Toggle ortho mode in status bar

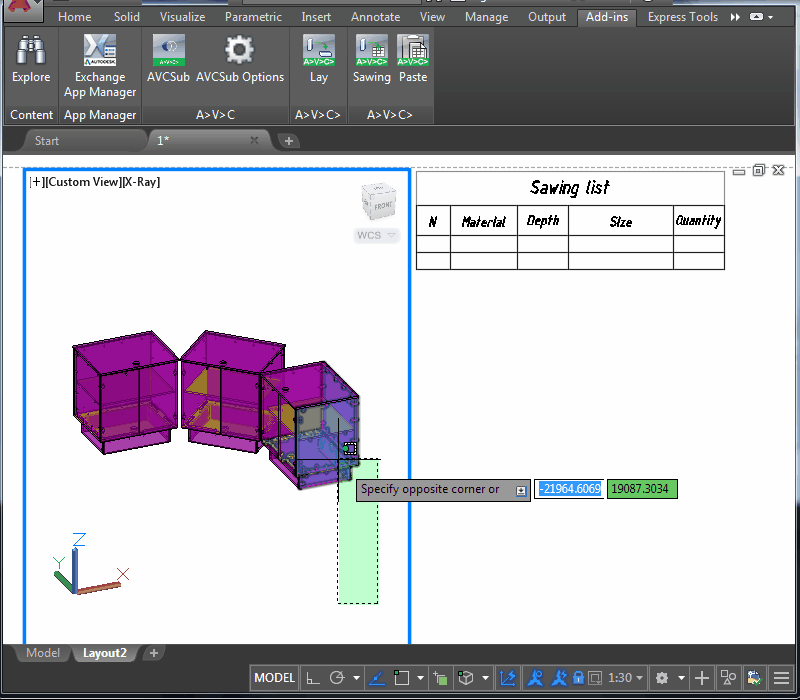point(313,678)
